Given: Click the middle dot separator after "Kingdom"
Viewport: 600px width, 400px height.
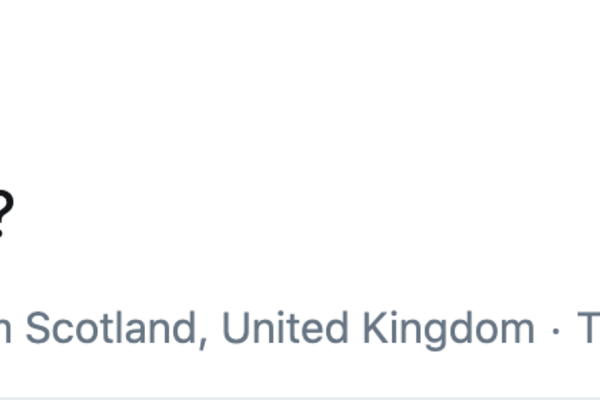Looking at the screenshot, I should point(556,329).
